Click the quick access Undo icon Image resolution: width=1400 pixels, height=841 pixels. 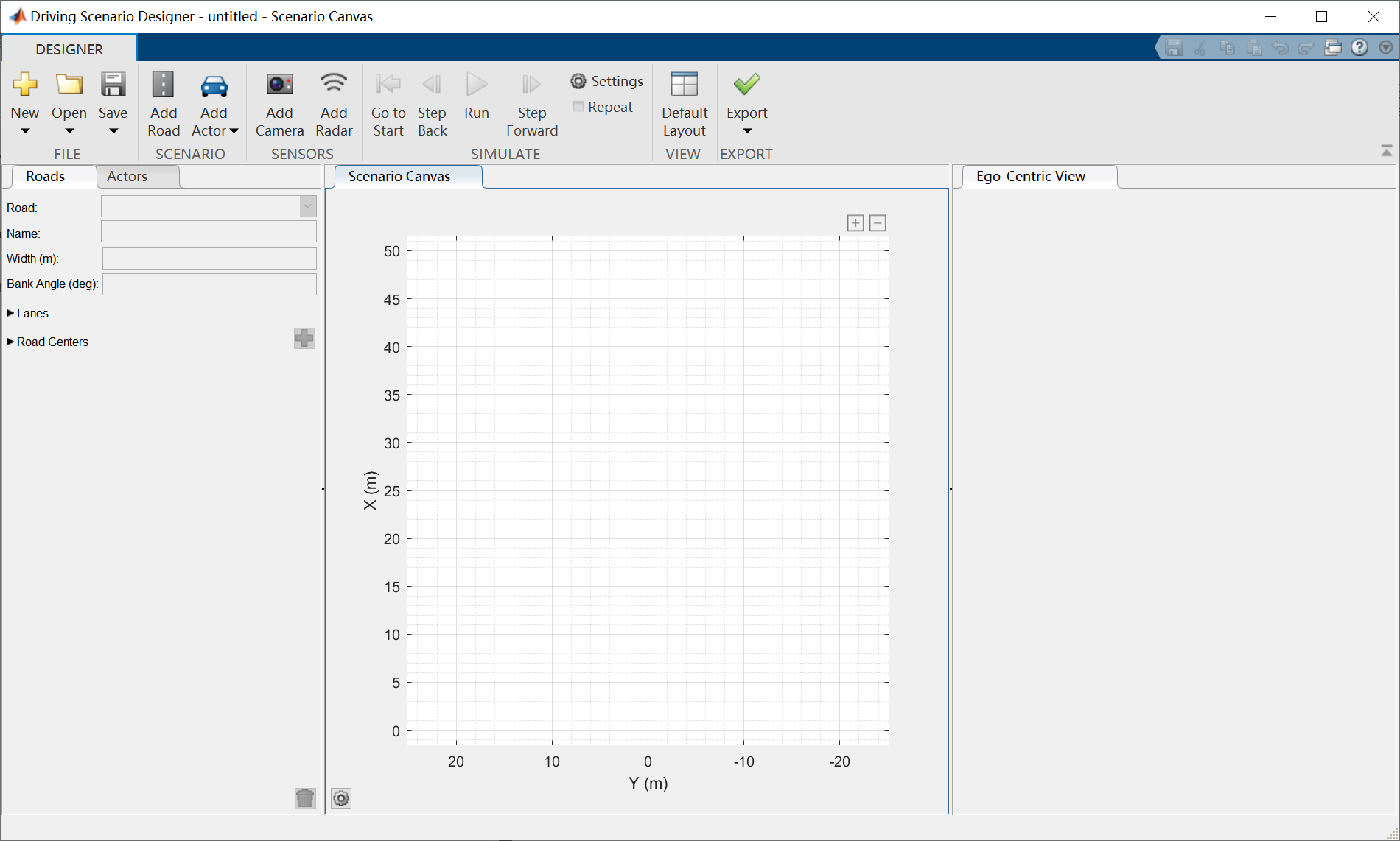pos(1280,48)
